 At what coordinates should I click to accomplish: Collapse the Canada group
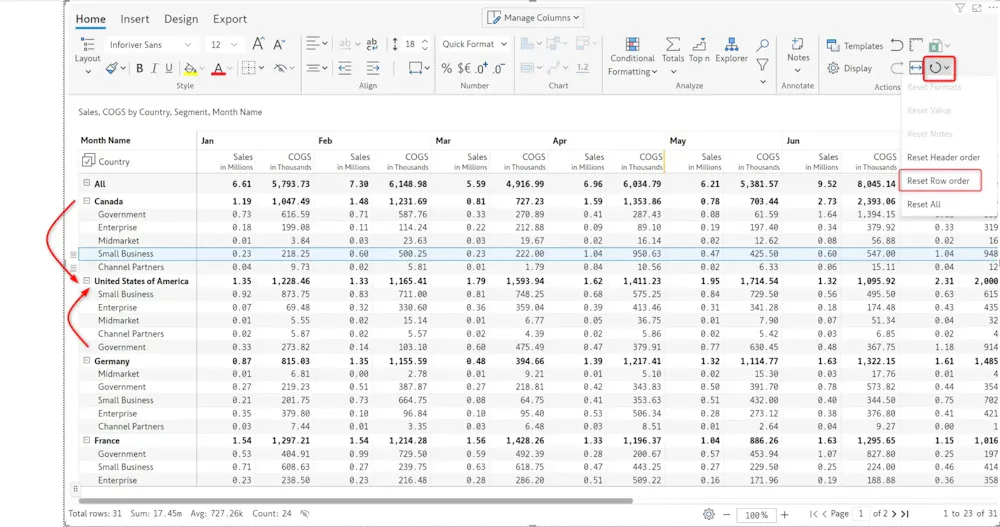(x=87, y=201)
